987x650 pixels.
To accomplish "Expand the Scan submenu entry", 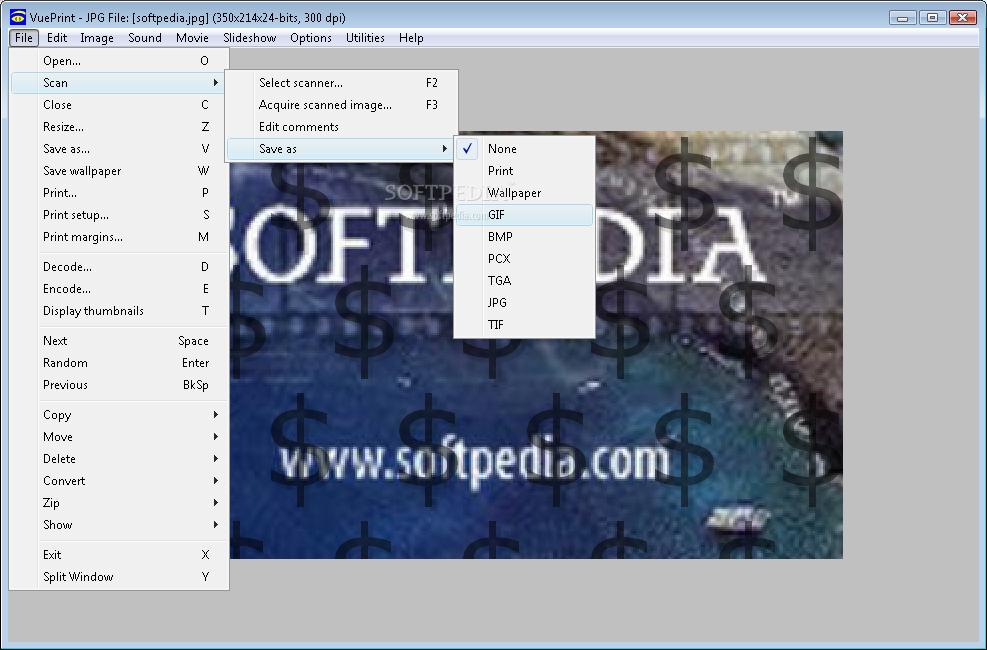I will coord(119,83).
